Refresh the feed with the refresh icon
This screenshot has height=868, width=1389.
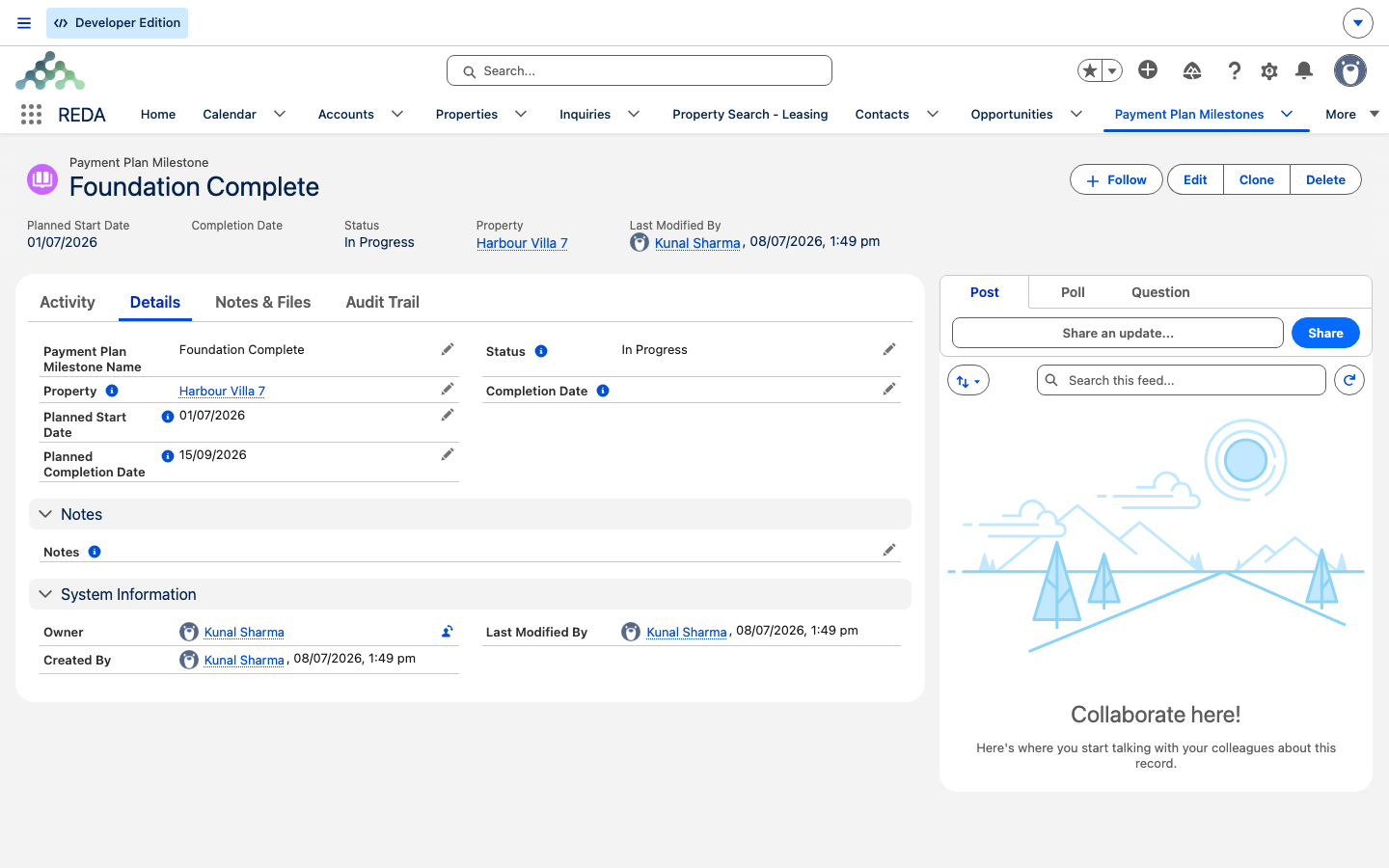coord(1349,380)
